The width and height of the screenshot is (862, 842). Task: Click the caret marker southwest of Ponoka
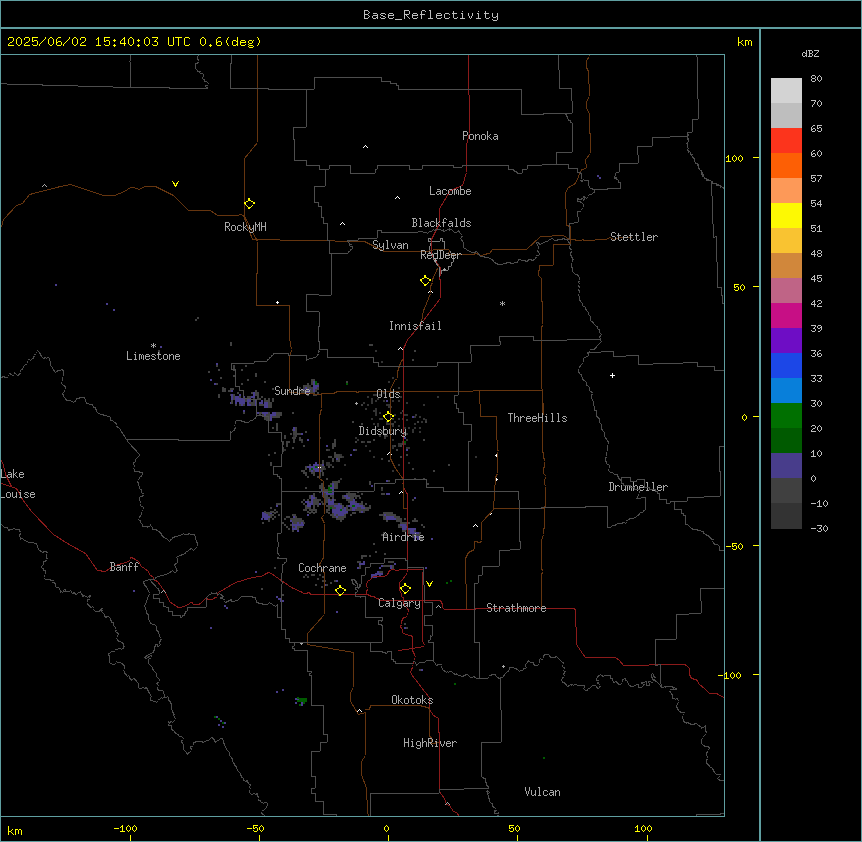pyautogui.click(x=365, y=147)
